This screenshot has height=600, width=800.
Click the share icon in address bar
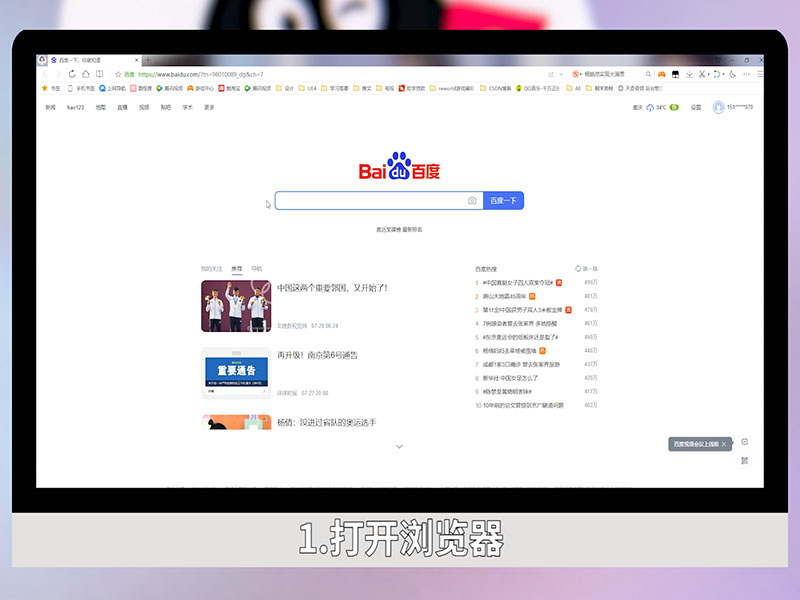click(551, 74)
